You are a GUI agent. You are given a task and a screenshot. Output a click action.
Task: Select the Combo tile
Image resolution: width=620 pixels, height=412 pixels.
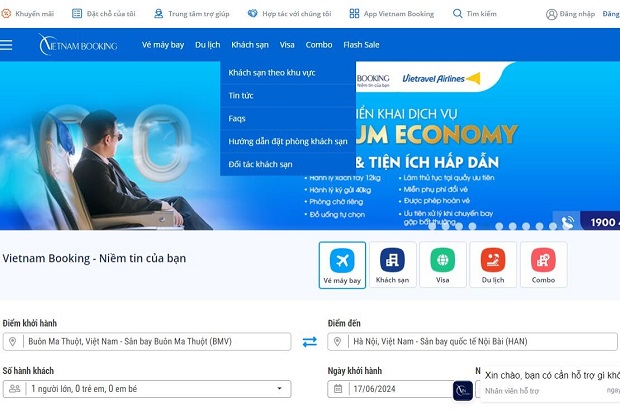543,265
